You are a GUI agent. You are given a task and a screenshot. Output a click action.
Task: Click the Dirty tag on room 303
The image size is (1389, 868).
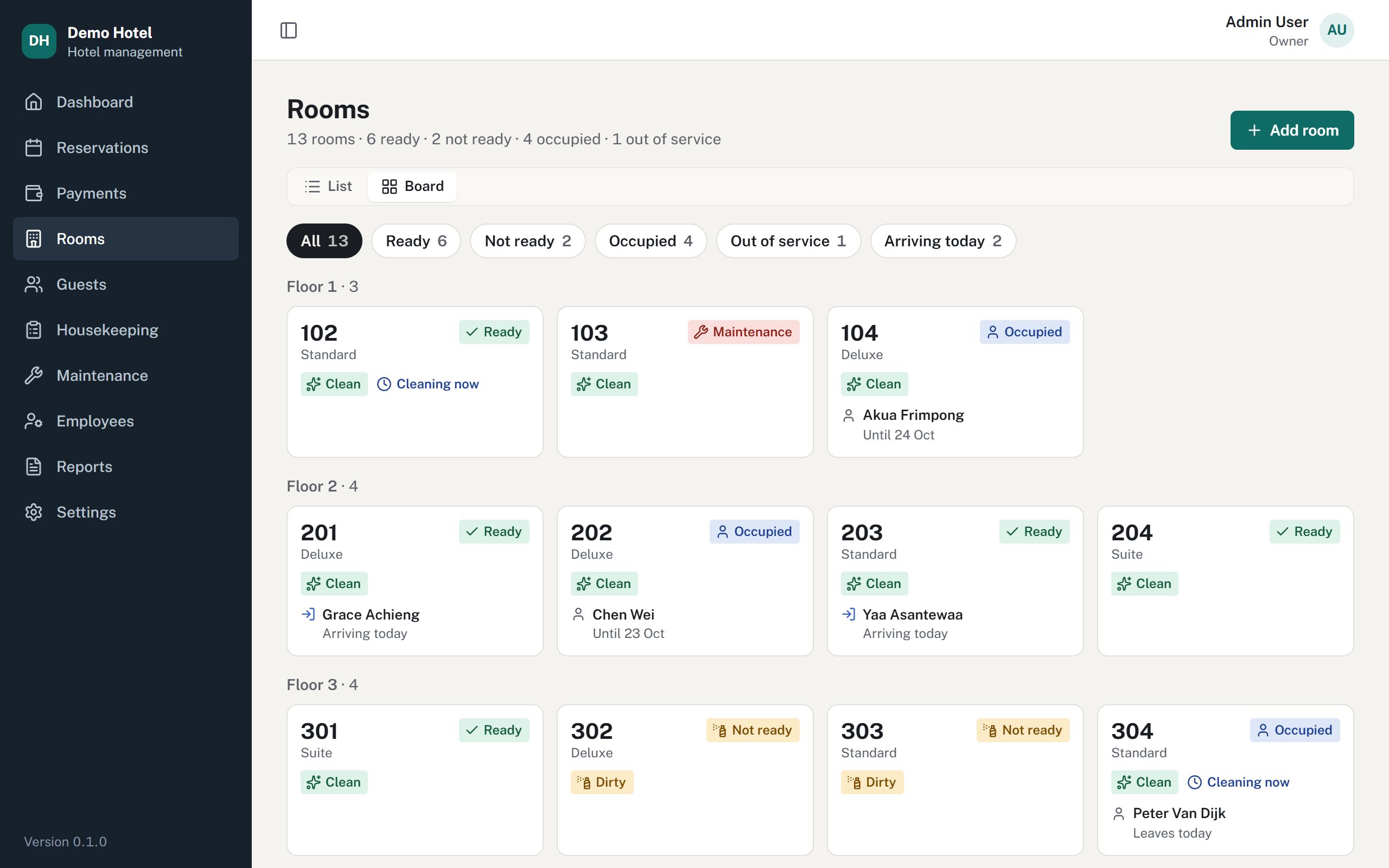click(872, 782)
